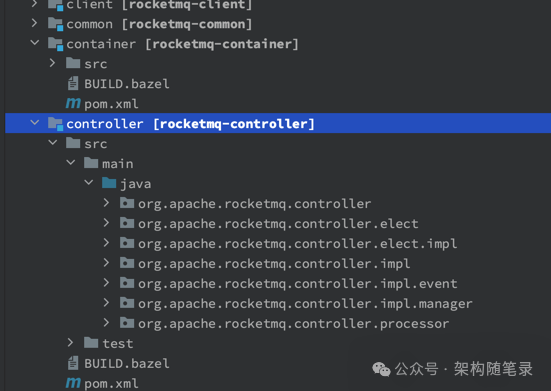Click the container BUILD.bazel file icon
Viewport: 551px width, 391px height.
73,84
